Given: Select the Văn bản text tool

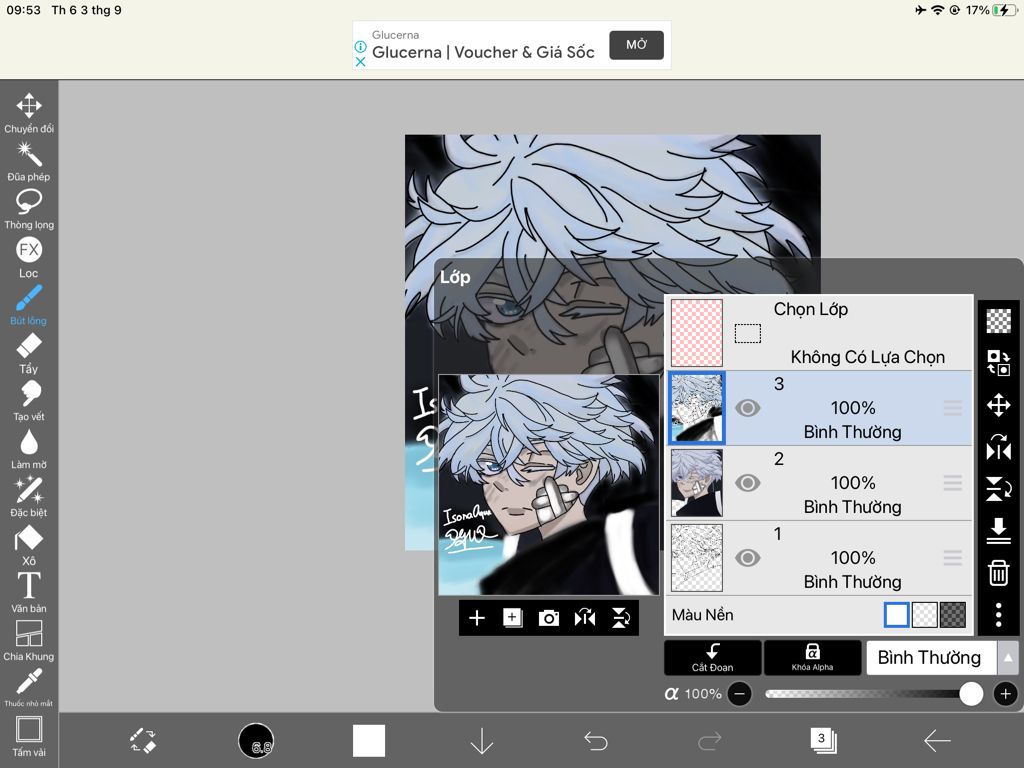Looking at the screenshot, I should point(29,593).
